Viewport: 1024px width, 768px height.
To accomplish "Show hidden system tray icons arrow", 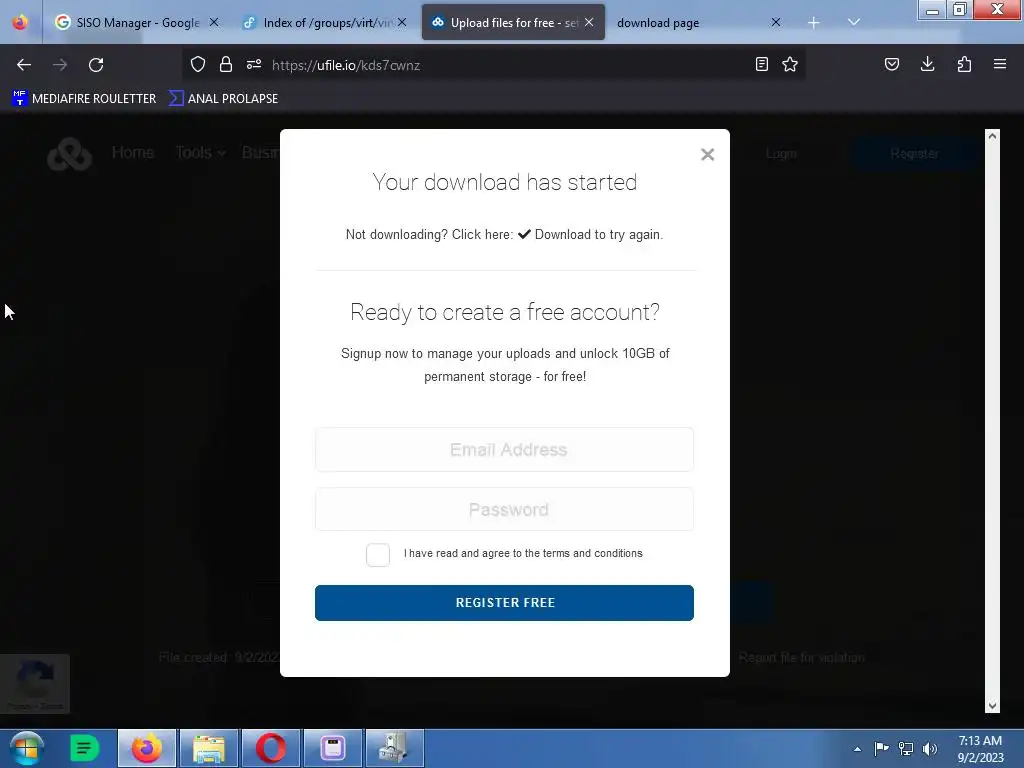I will point(857,749).
